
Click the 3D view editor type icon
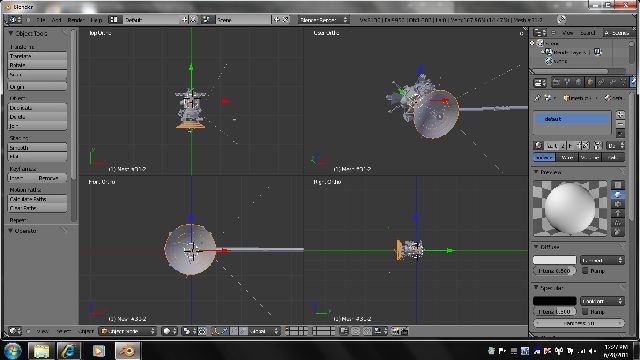click(x=15, y=331)
